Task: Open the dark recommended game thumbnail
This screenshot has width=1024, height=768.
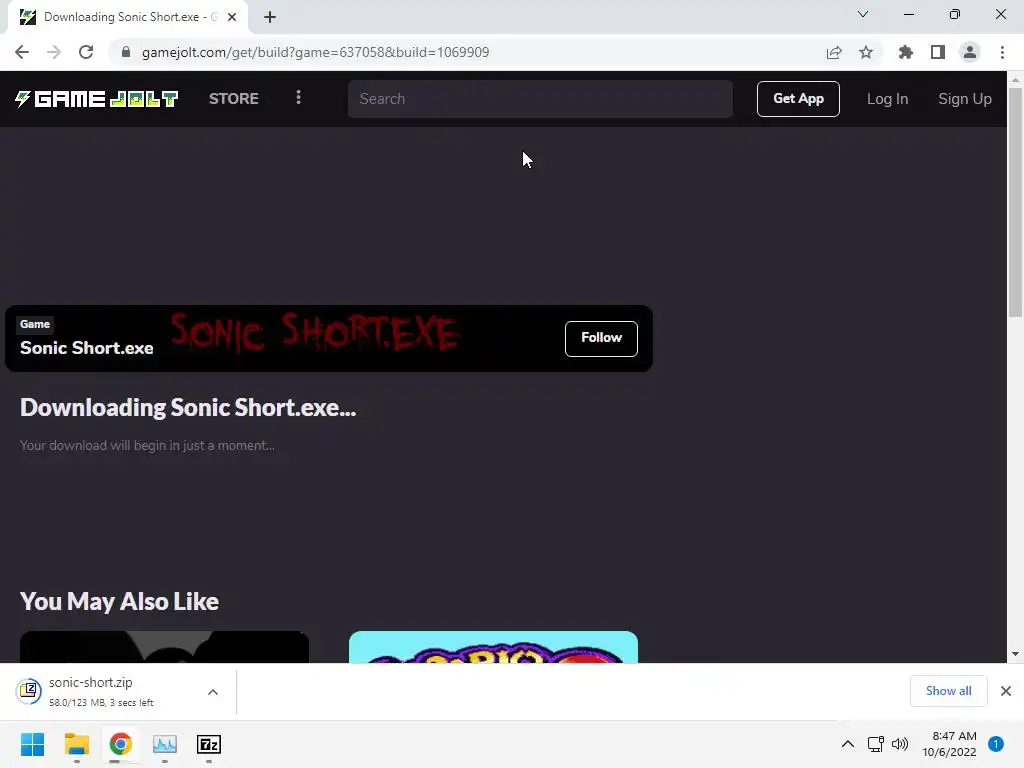Action: tap(164, 647)
